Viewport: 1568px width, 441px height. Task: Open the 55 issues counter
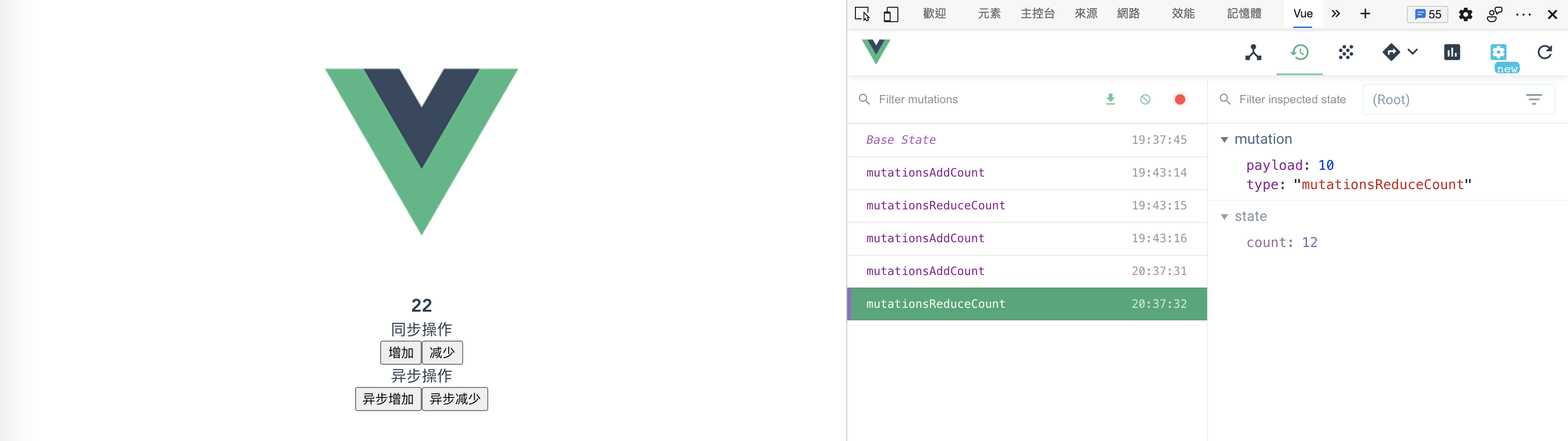click(1428, 14)
